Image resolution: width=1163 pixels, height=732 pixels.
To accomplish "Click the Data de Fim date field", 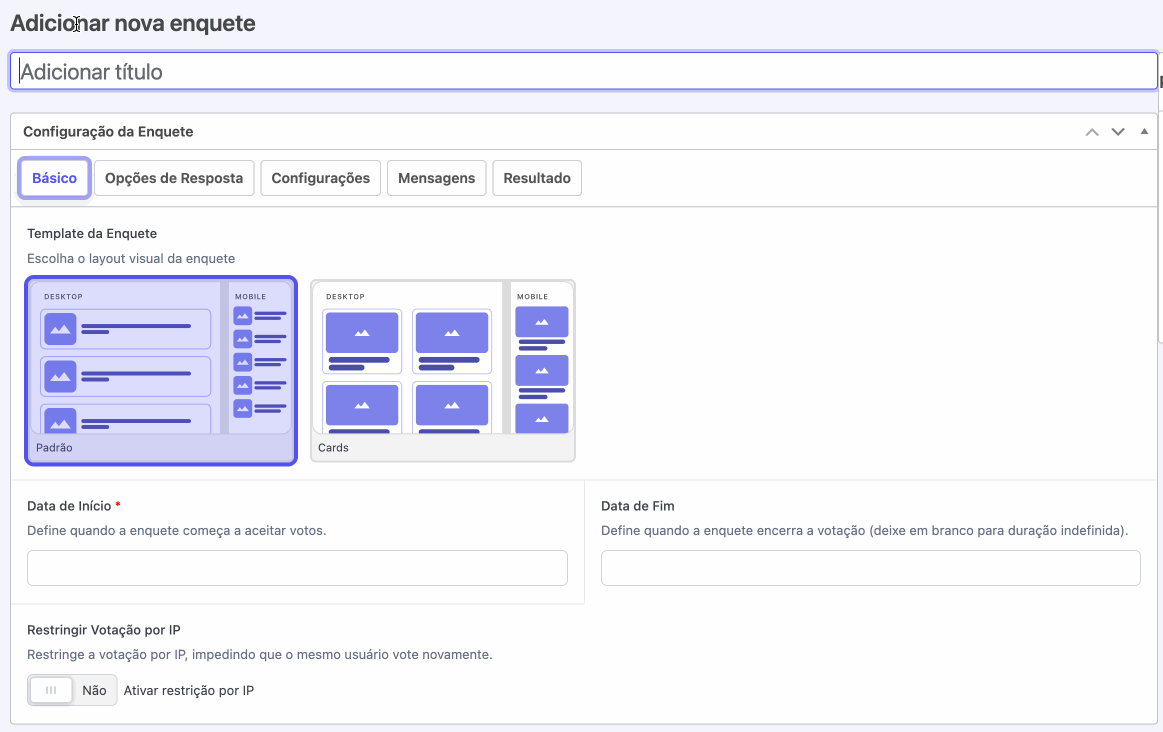I will point(870,567).
